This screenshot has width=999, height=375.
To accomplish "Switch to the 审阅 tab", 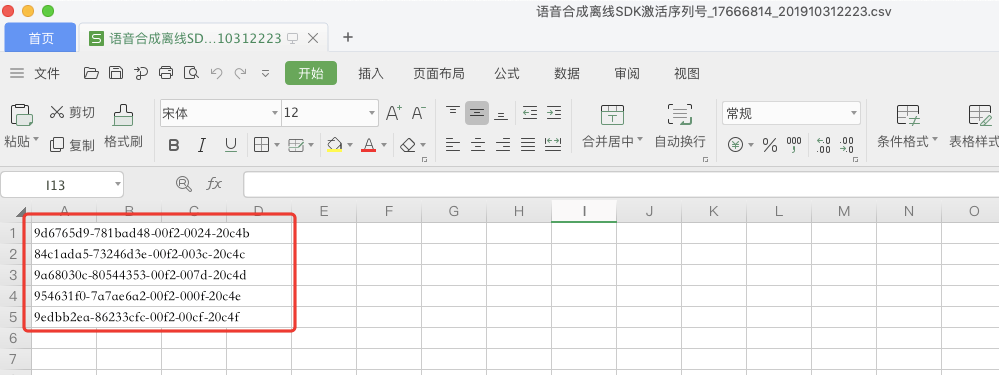I will 627,74.
